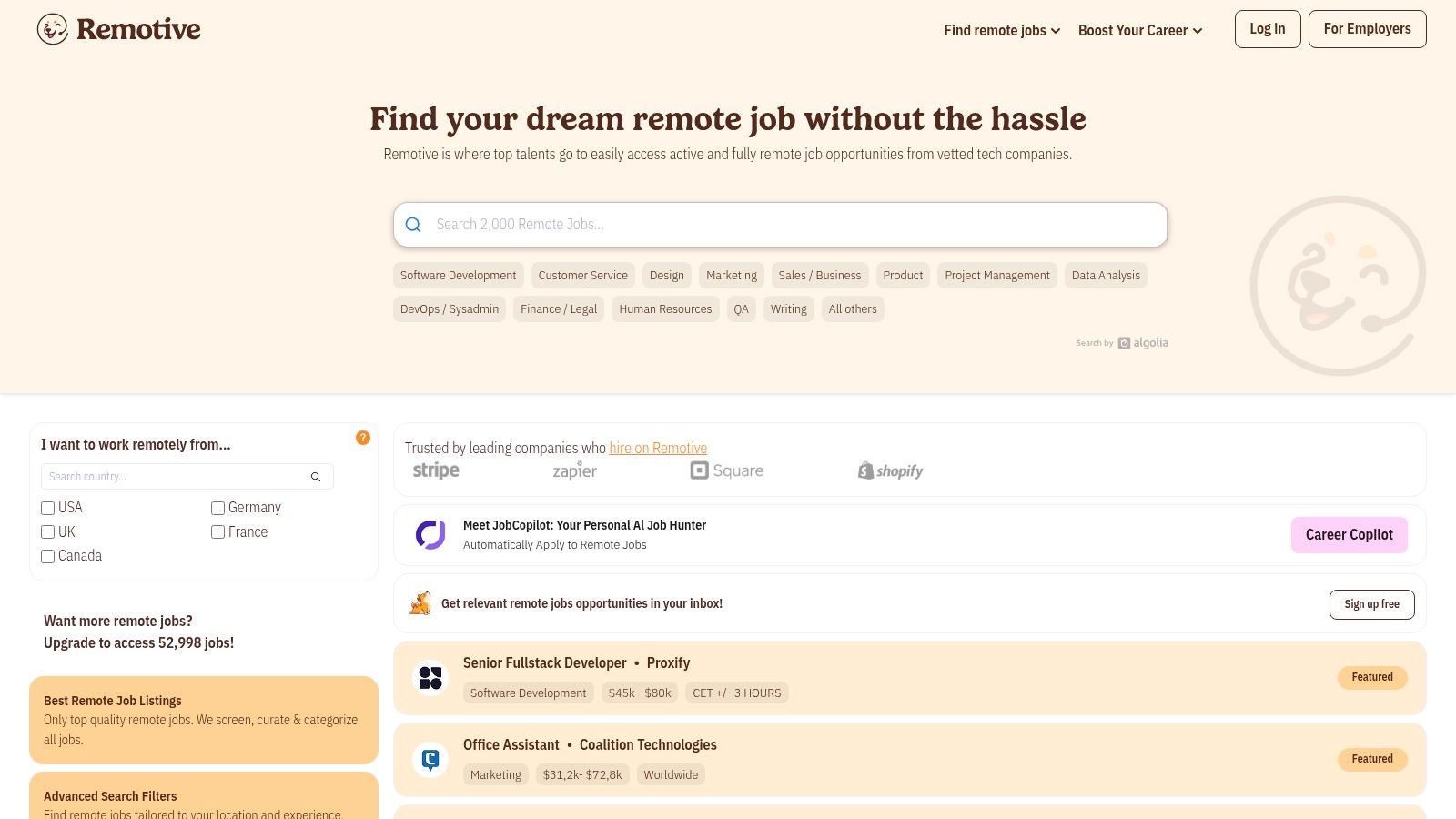This screenshot has height=819, width=1456.
Task: Click the Square company logo
Action: point(727,470)
